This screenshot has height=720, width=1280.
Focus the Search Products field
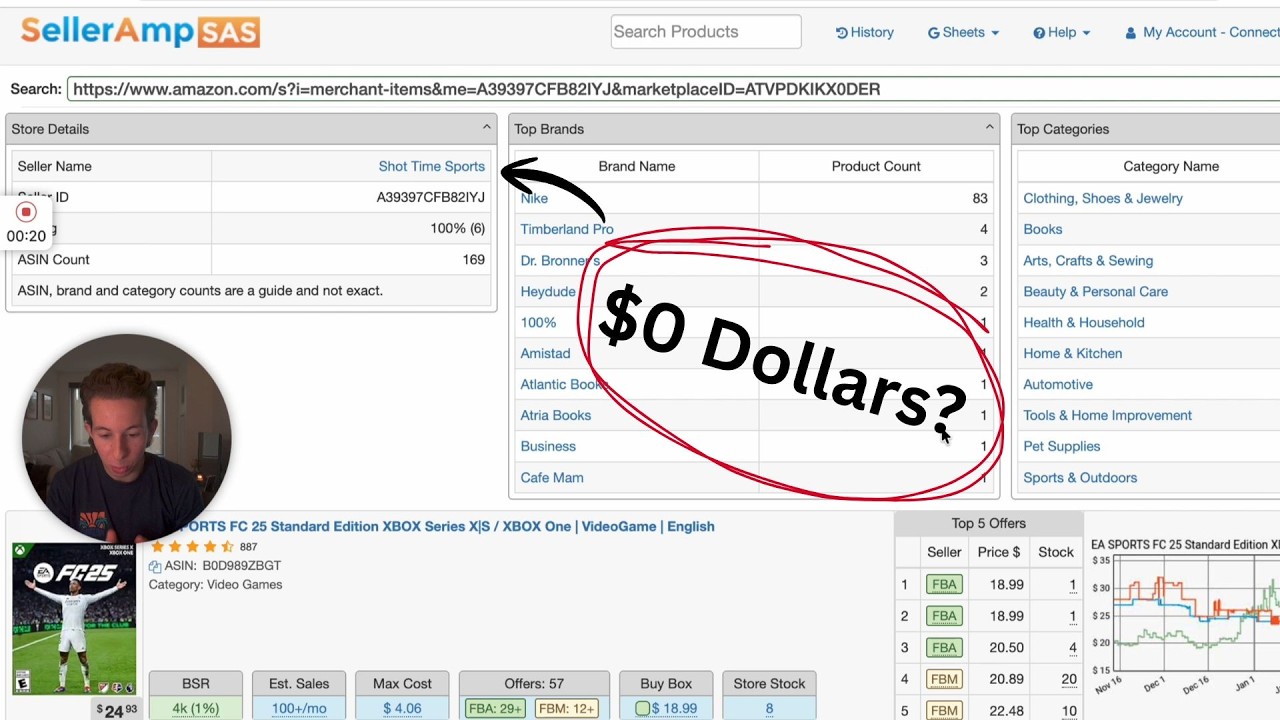point(706,32)
